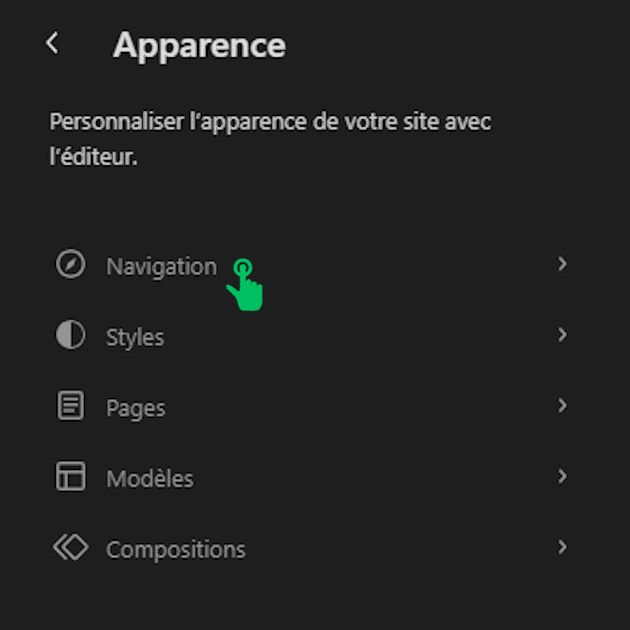Image resolution: width=630 pixels, height=630 pixels.
Task: Click the compass icon beside Navigation
Action: point(70,265)
